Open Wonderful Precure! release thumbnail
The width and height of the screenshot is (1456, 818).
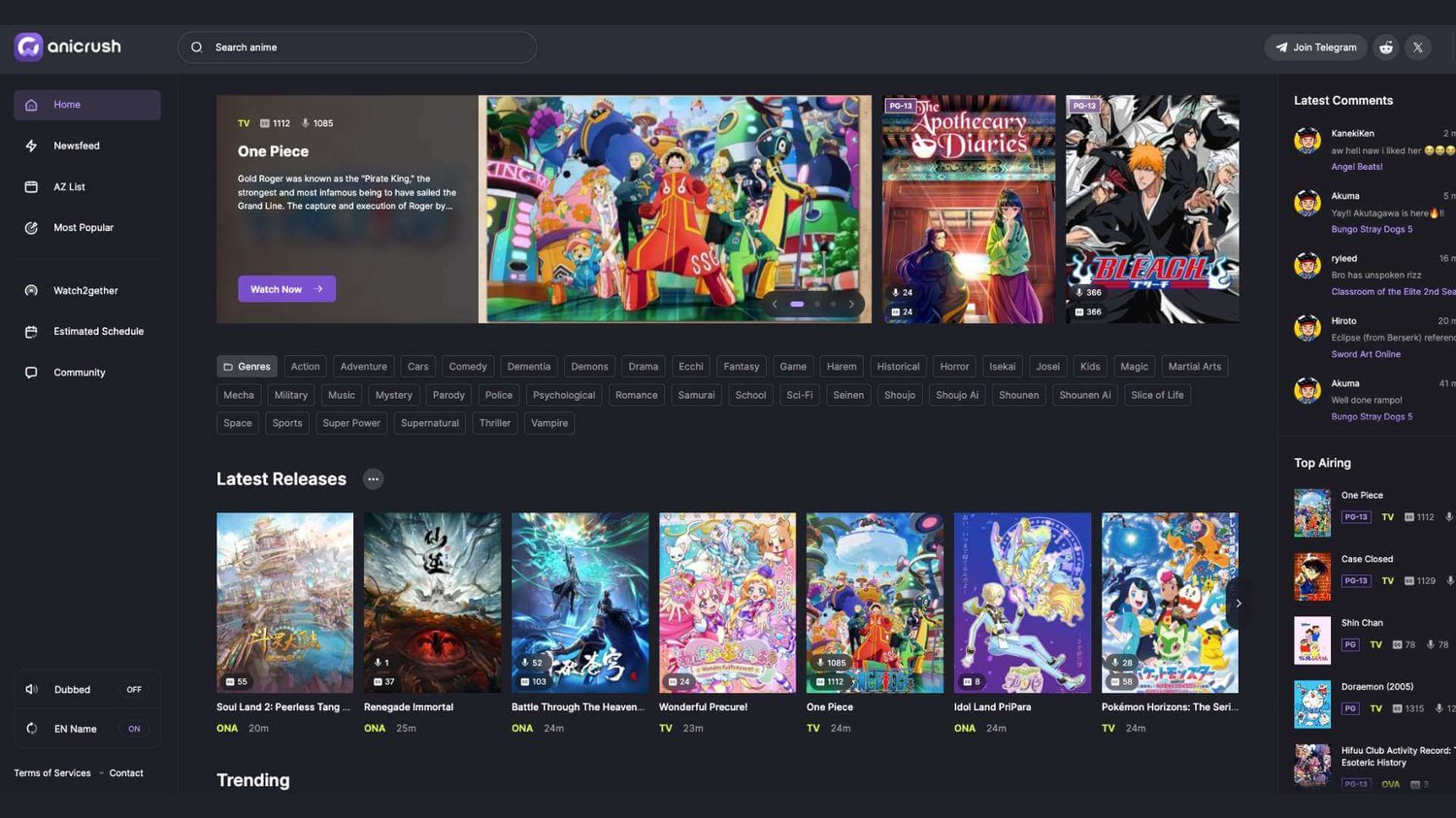[727, 603]
